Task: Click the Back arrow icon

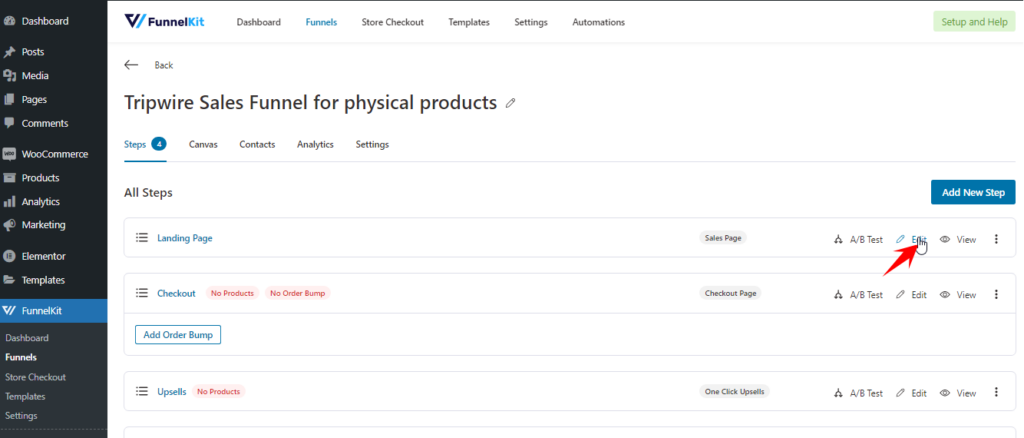Action: point(131,65)
